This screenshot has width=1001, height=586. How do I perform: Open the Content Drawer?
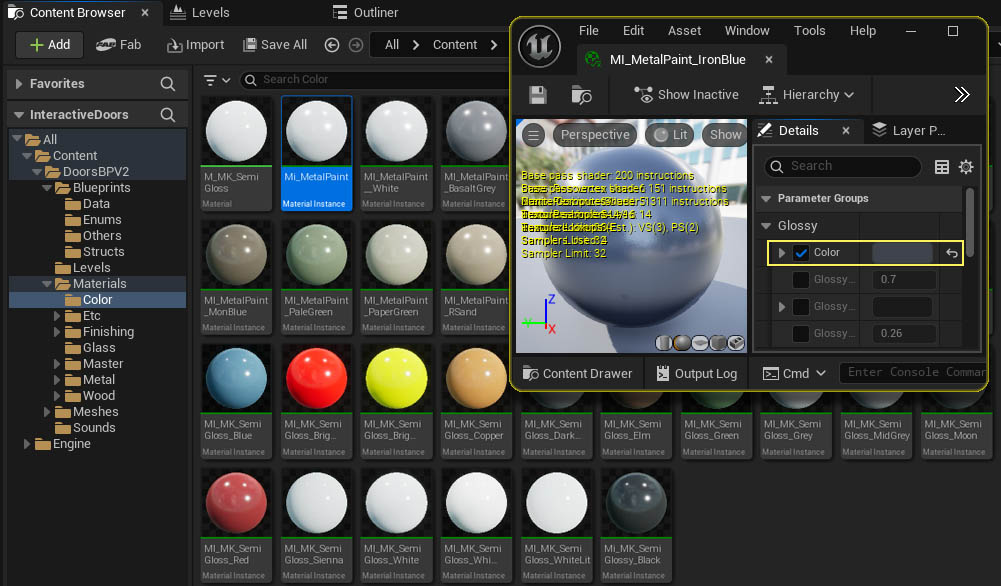click(x=577, y=373)
